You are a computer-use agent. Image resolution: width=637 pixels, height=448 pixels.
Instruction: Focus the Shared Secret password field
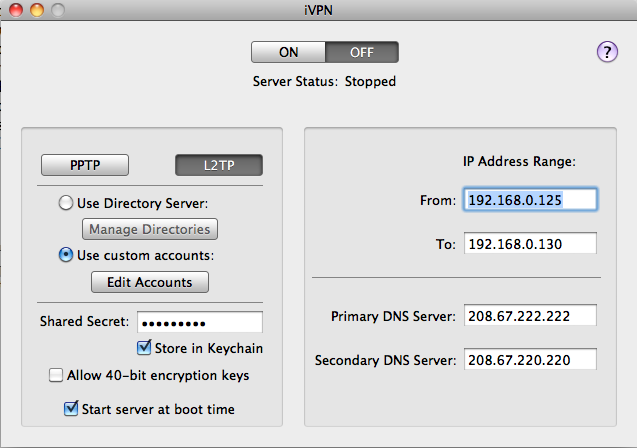pos(200,322)
